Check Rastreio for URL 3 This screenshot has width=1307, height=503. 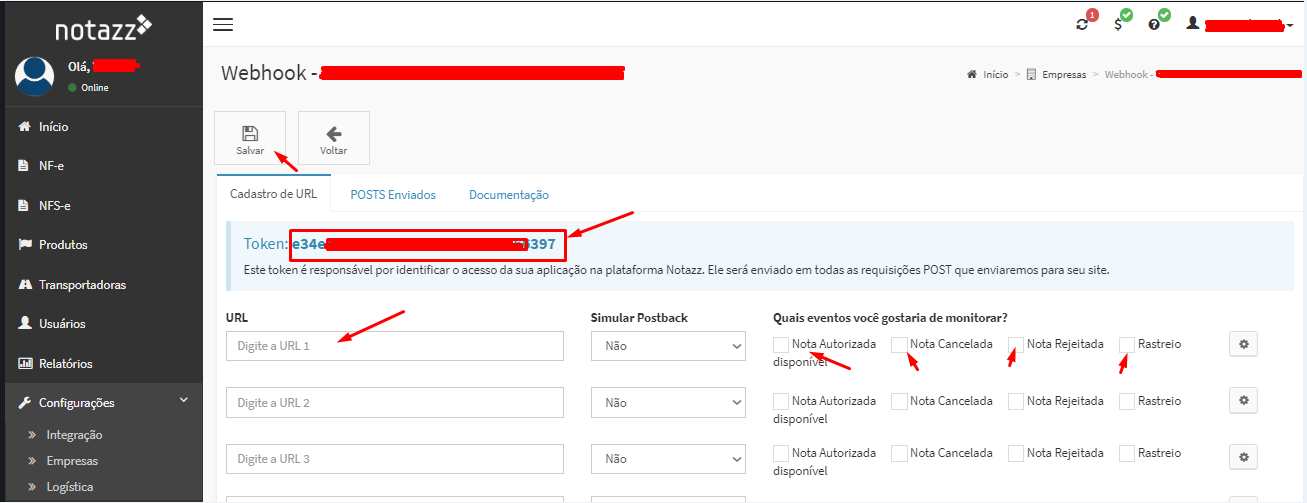(x=1127, y=453)
